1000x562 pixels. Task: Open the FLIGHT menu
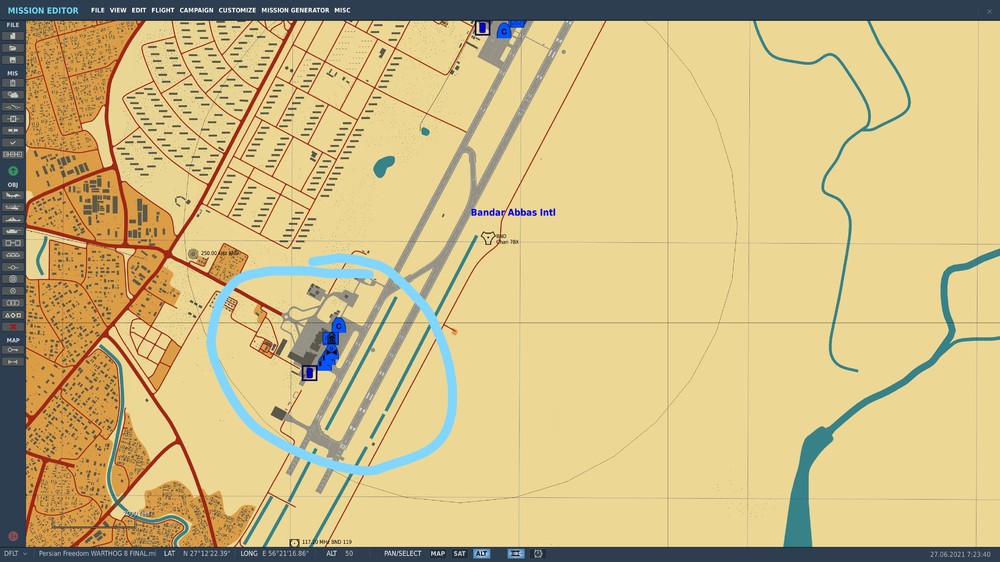click(x=163, y=10)
